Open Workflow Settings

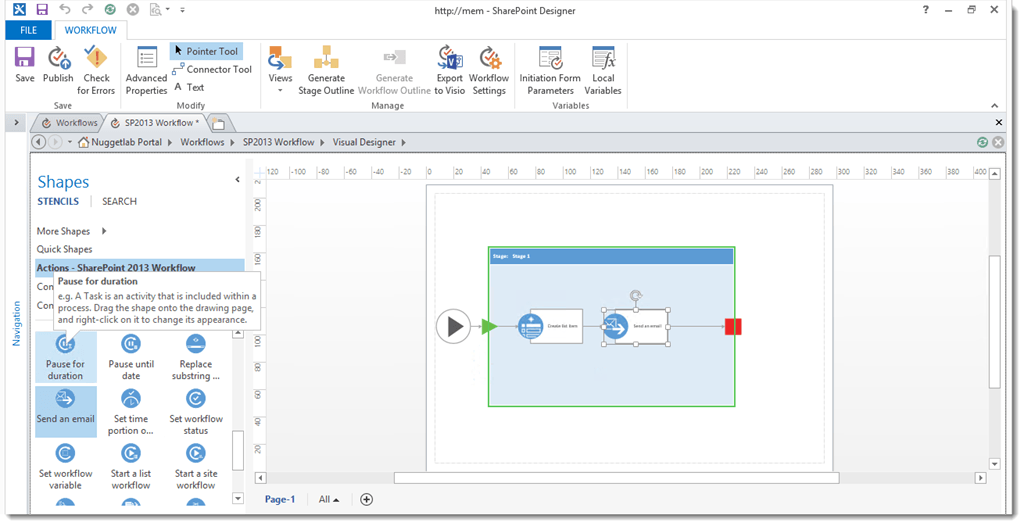click(489, 71)
